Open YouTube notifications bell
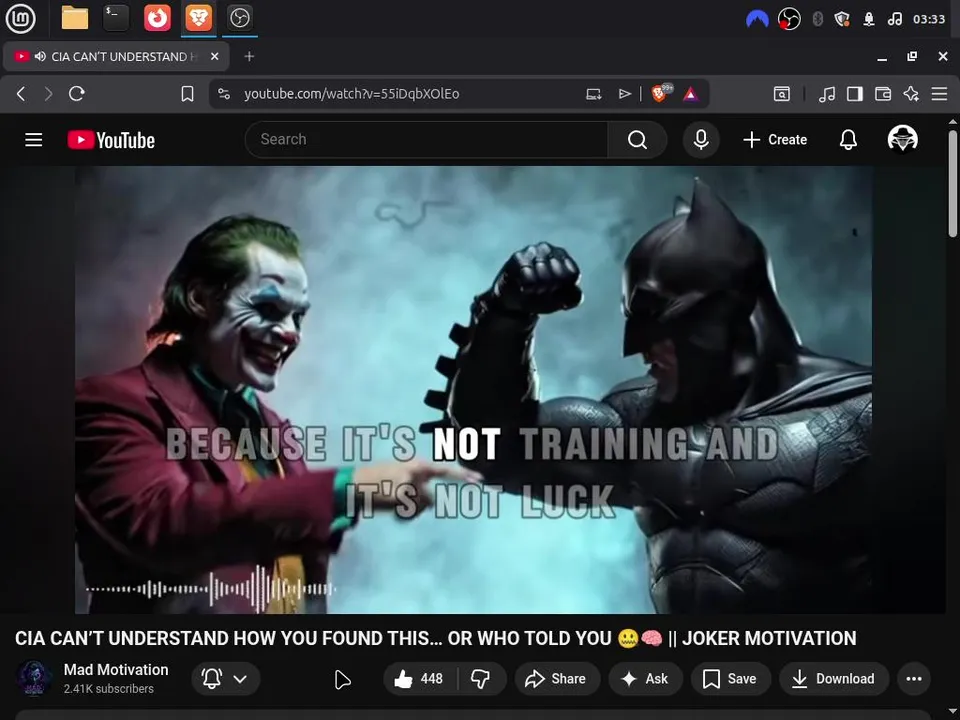960x720 pixels. [x=848, y=140]
